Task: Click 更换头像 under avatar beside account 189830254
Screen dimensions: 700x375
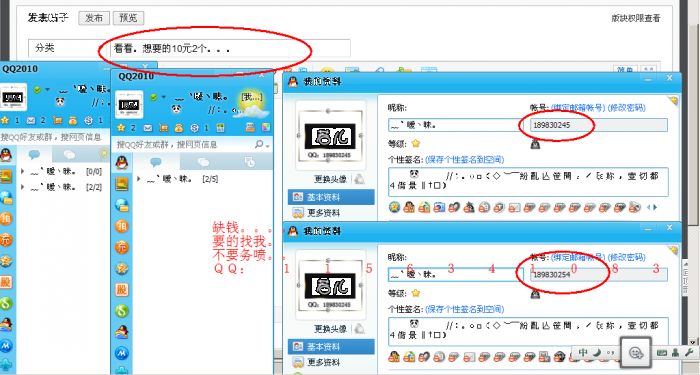Action: pos(330,329)
